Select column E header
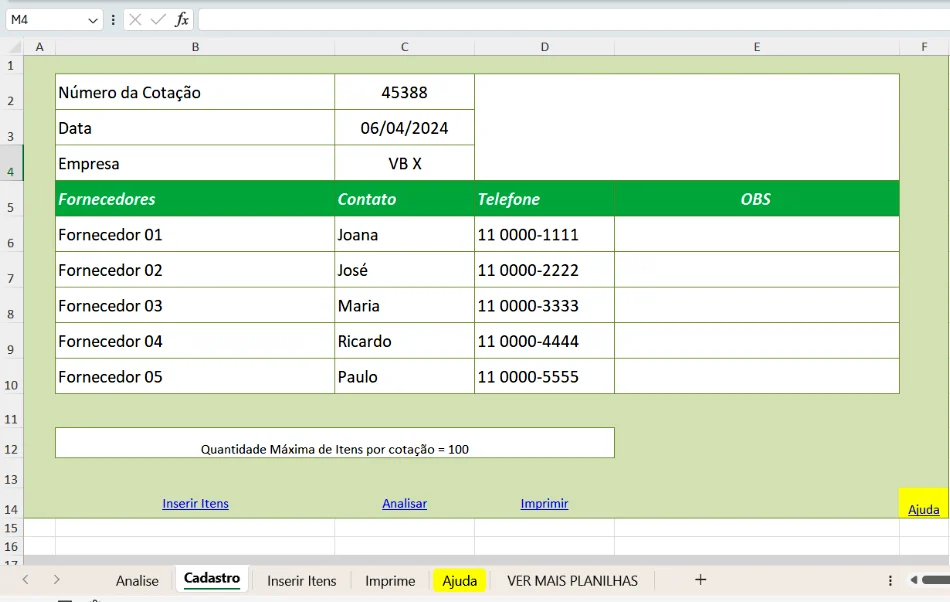Screen dimensions: 950x602 pos(757,47)
